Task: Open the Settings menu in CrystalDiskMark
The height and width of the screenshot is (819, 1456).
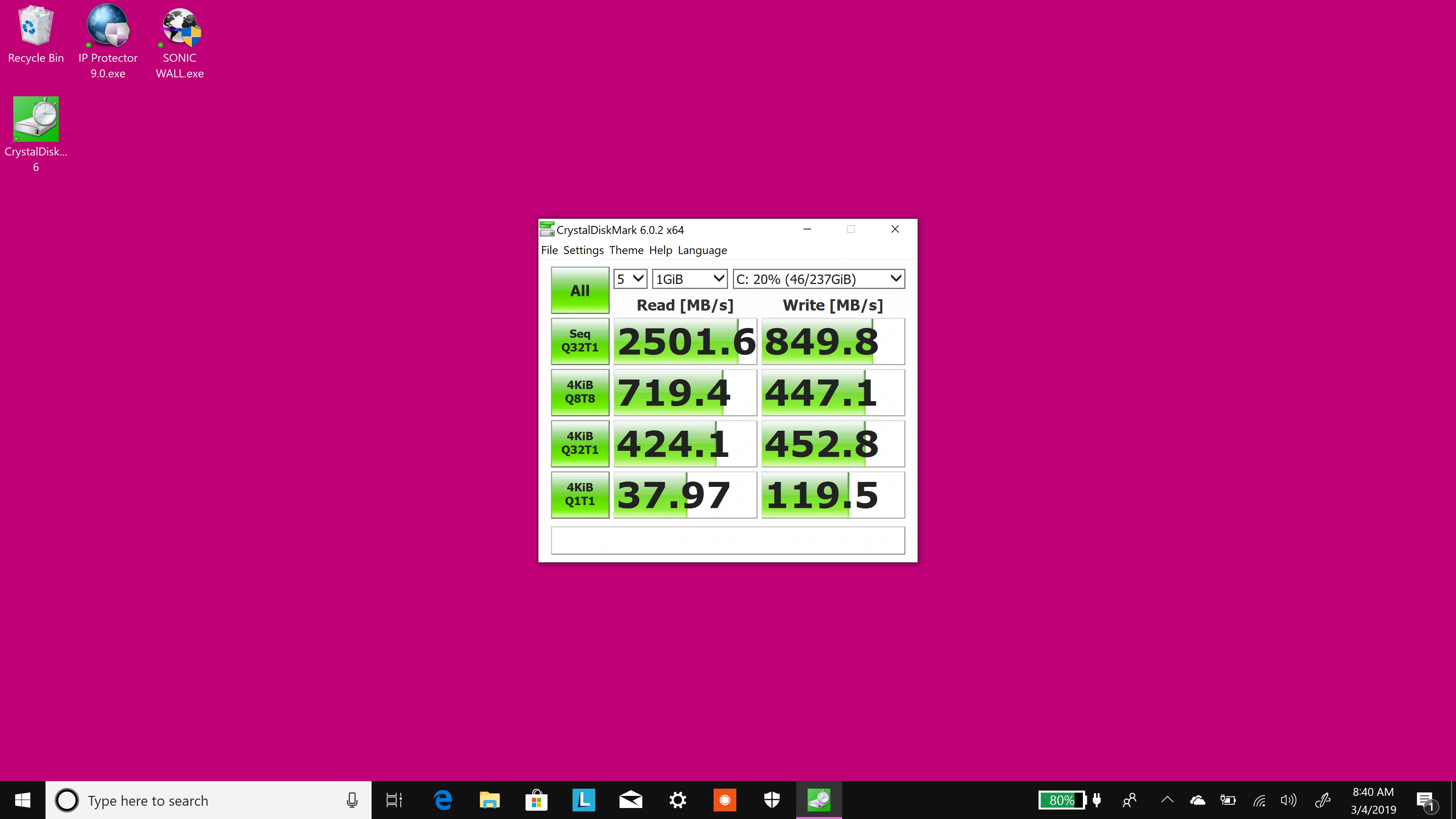Action: click(583, 250)
